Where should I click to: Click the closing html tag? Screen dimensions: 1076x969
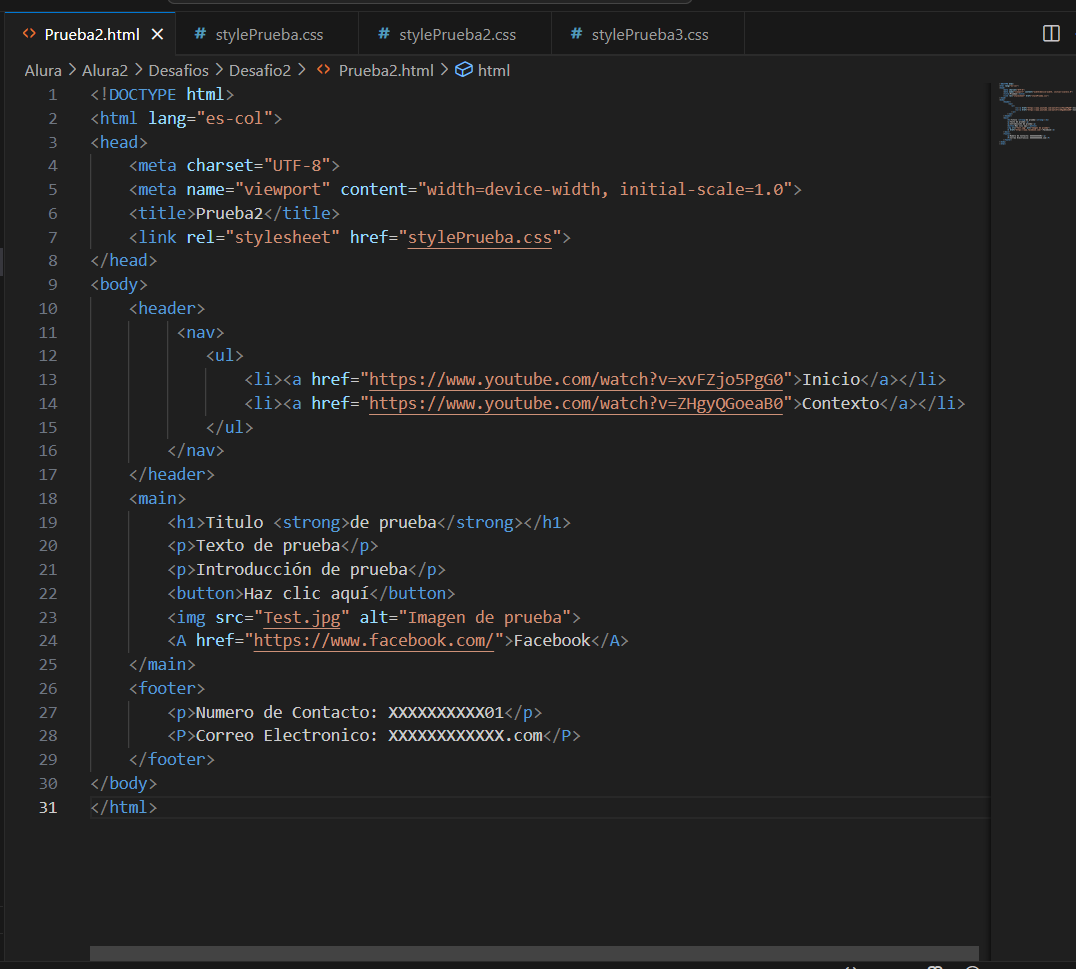pos(124,808)
